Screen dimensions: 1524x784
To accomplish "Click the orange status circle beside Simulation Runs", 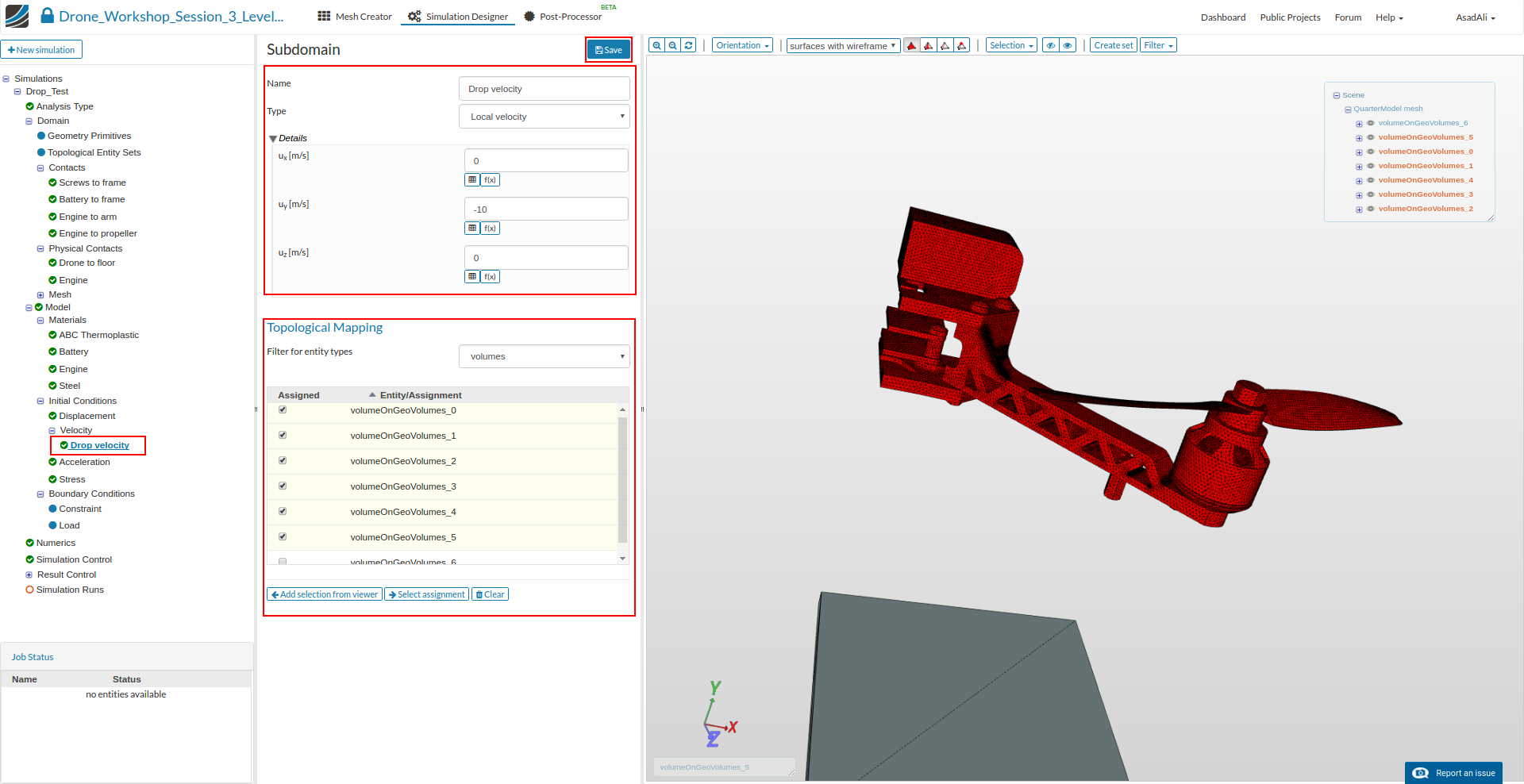I will [x=30, y=590].
